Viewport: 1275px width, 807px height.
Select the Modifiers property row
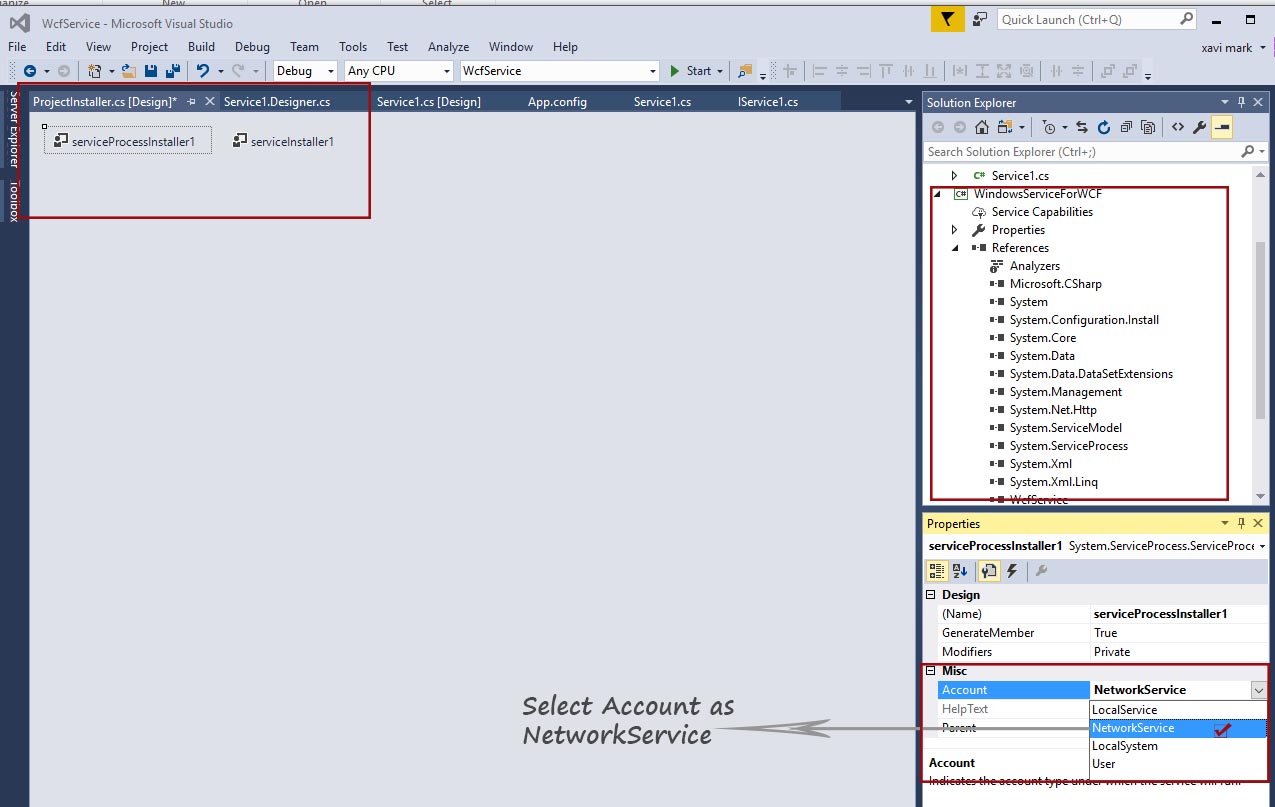[x=1097, y=652]
